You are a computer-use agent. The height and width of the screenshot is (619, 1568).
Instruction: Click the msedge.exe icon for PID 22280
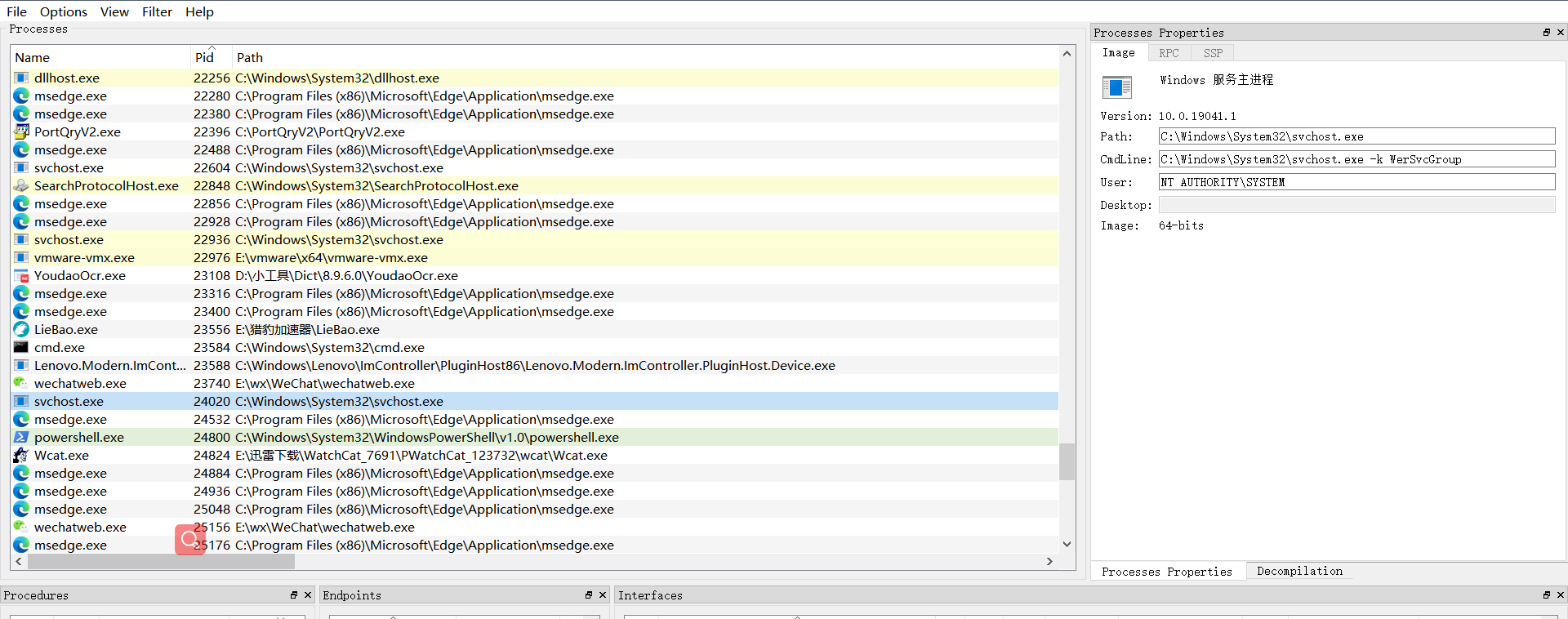tap(21, 96)
